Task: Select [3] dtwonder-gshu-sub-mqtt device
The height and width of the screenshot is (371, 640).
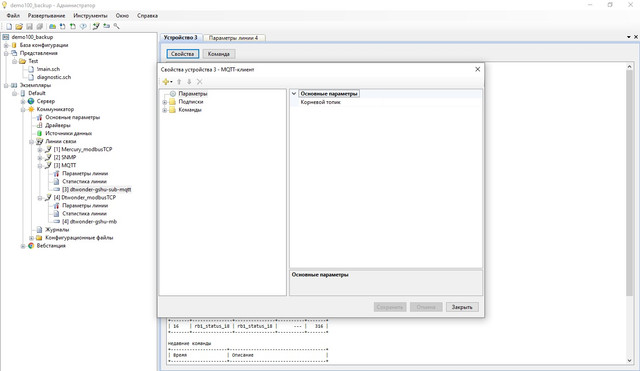Action: click(x=96, y=190)
